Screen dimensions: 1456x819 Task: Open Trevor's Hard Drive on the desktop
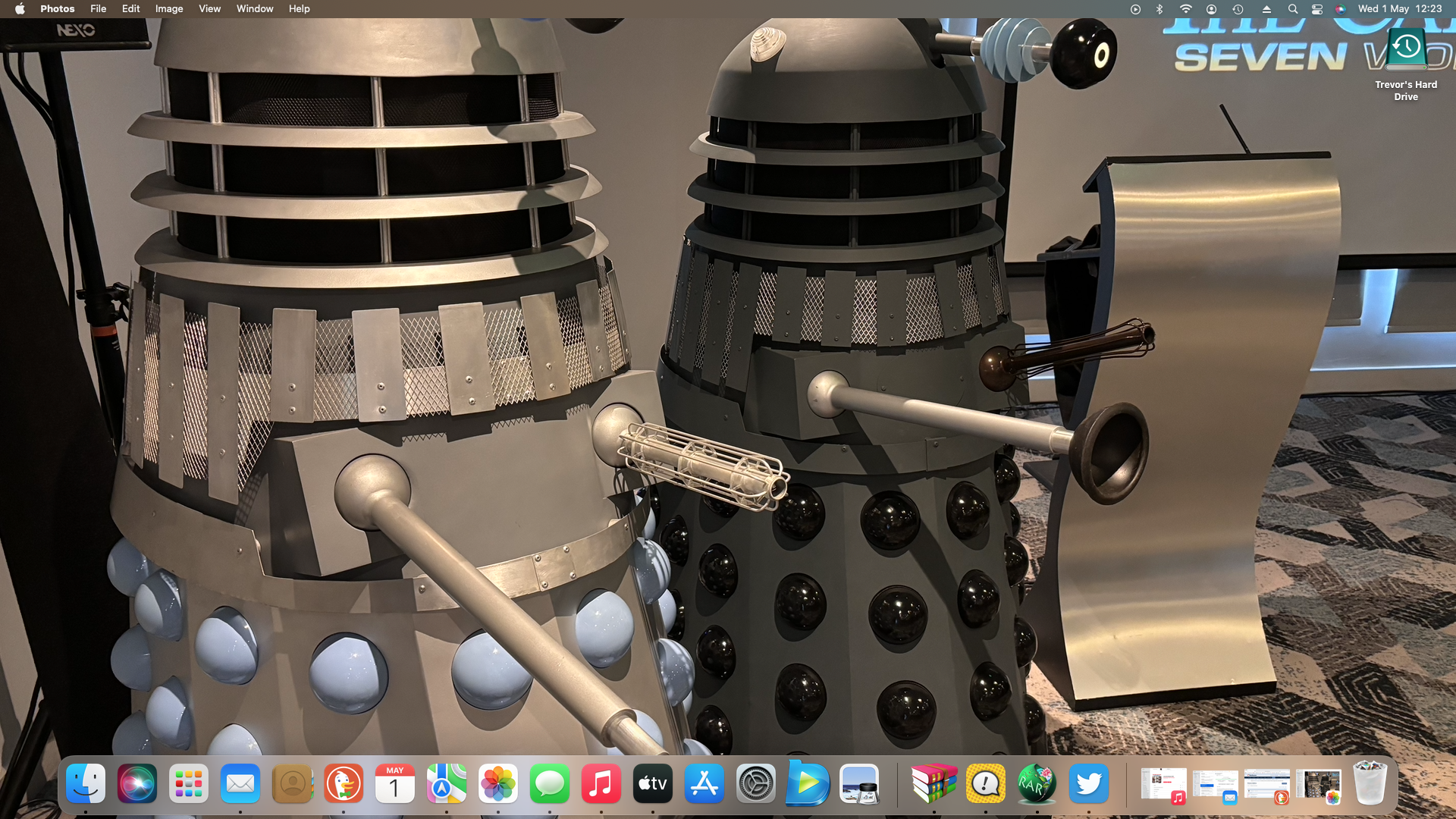1406,65
